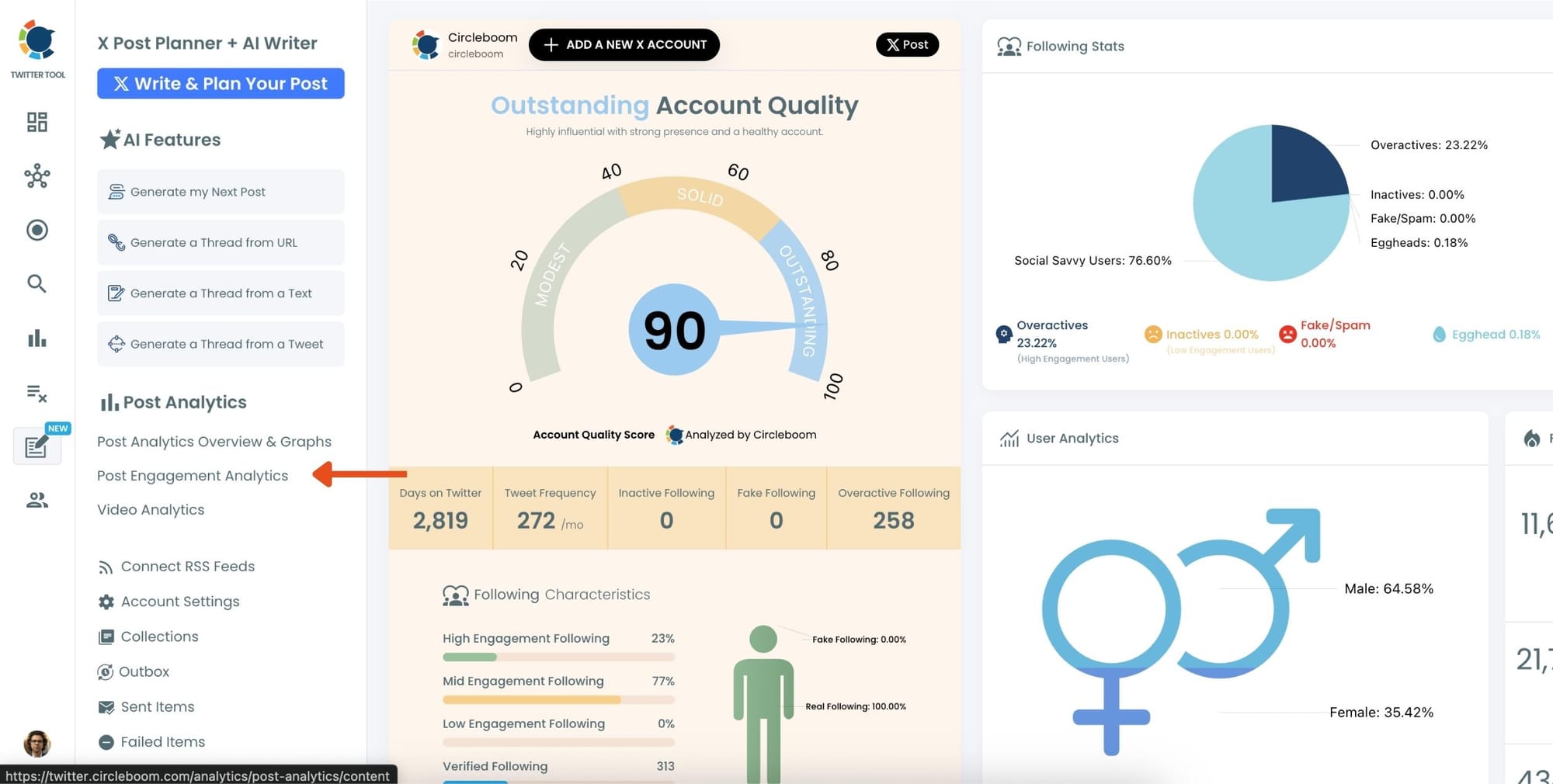Click ADD A NEW X ACCOUNT
Image resolution: width=1553 pixels, height=784 pixels.
click(x=624, y=44)
